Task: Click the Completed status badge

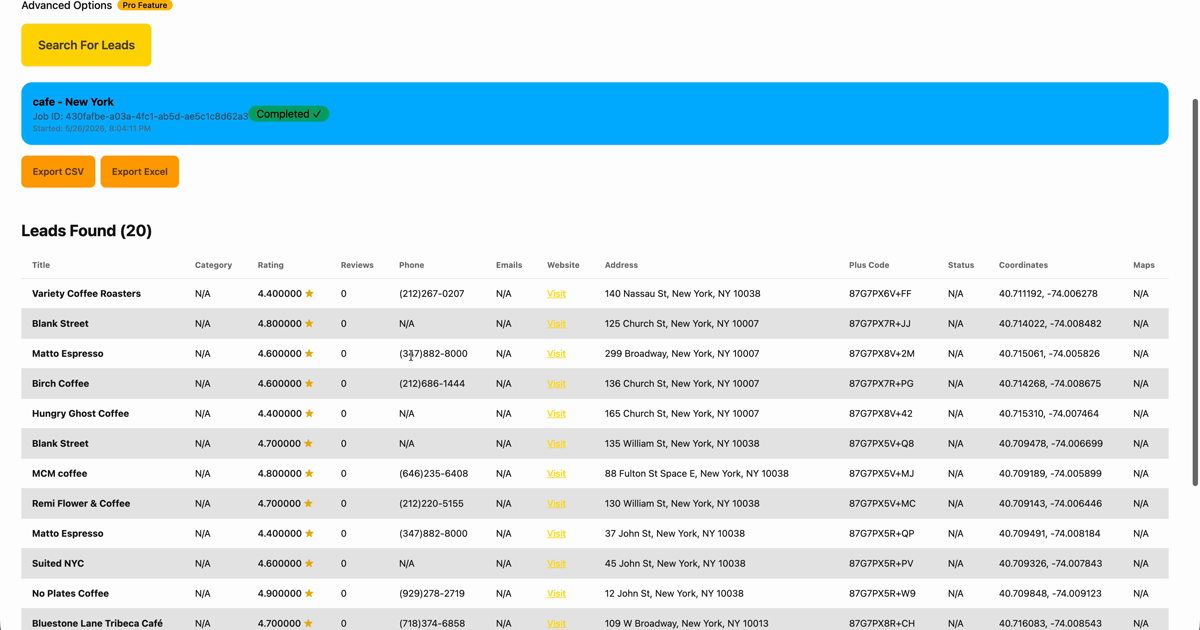Action: click(x=289, y=114)
